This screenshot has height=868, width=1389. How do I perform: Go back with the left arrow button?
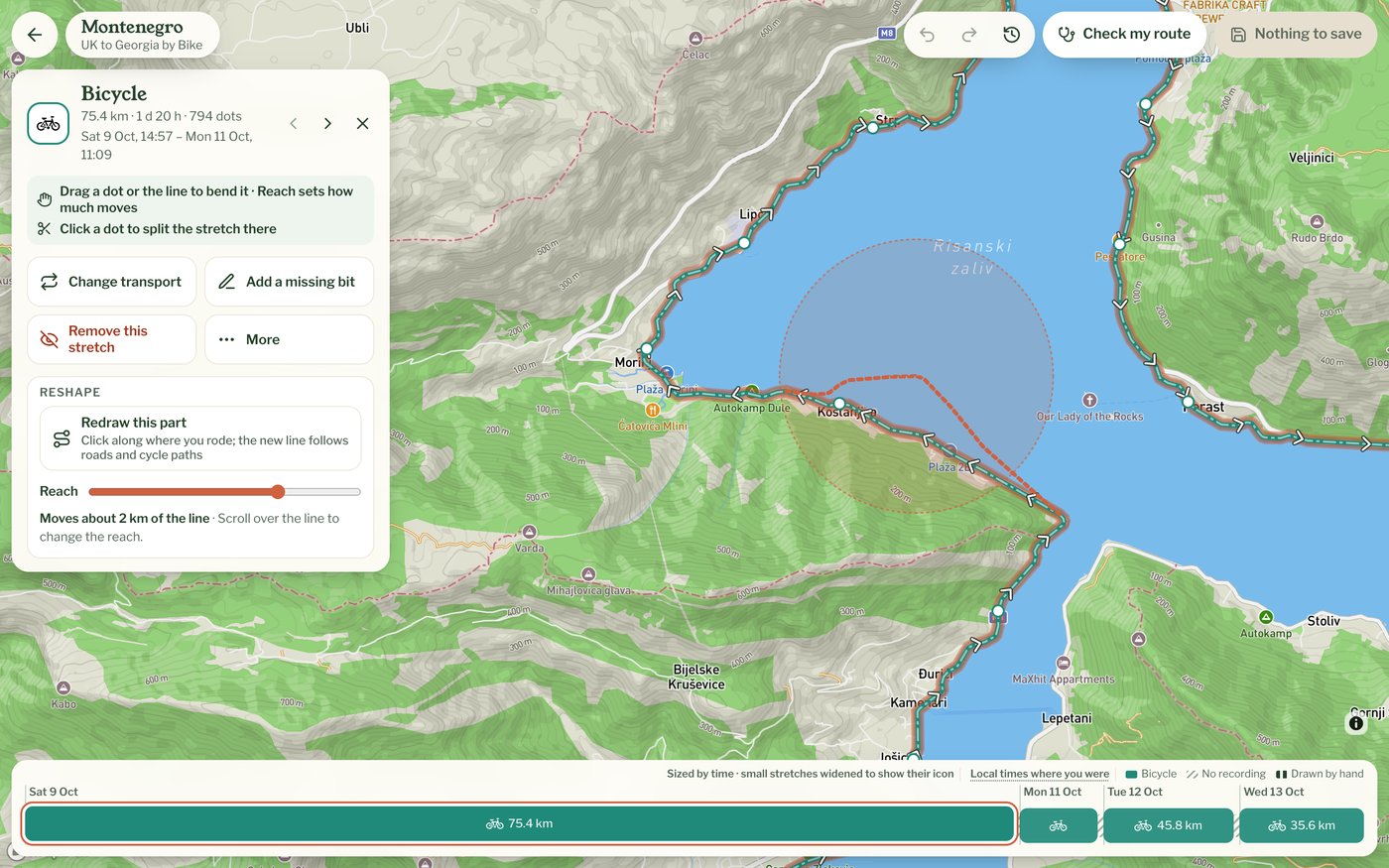click(35, 35)
